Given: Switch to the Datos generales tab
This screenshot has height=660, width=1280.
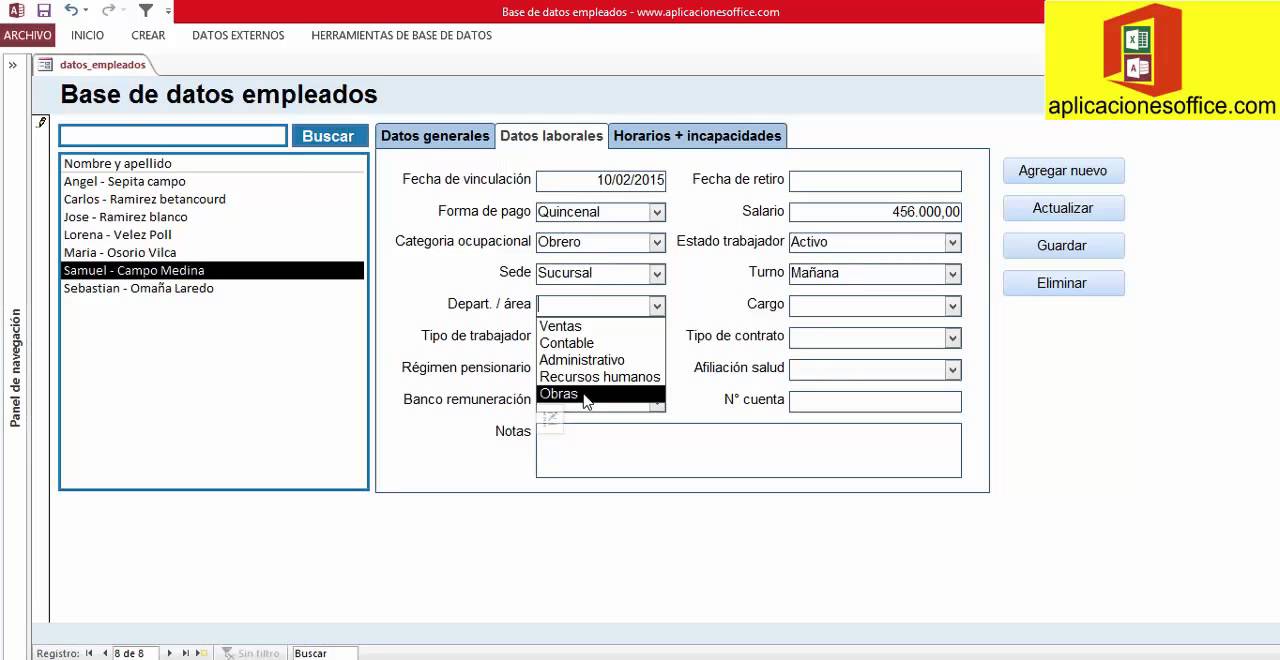Looking at the screenshot, I should click(x=435, y=136).
